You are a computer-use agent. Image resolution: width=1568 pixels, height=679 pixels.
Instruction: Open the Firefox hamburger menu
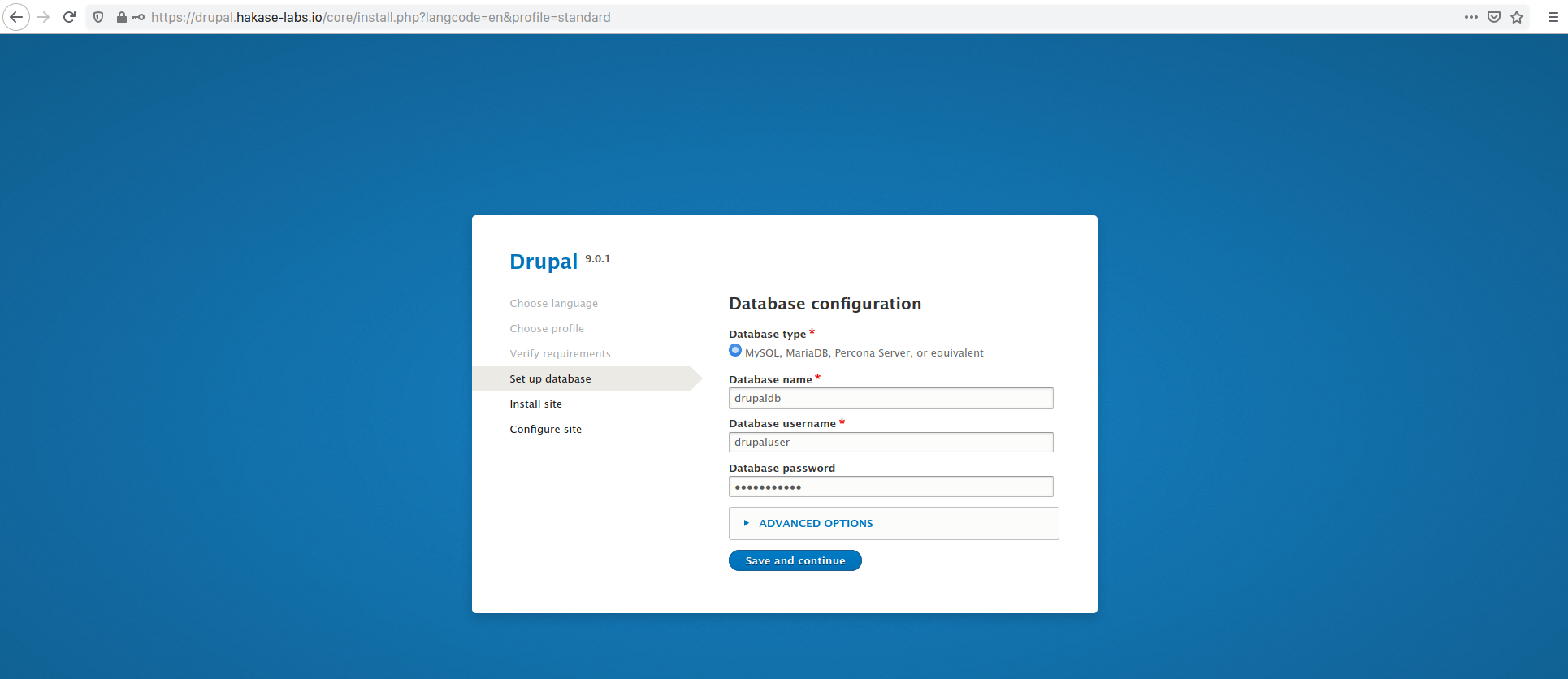coord(1553,17)
